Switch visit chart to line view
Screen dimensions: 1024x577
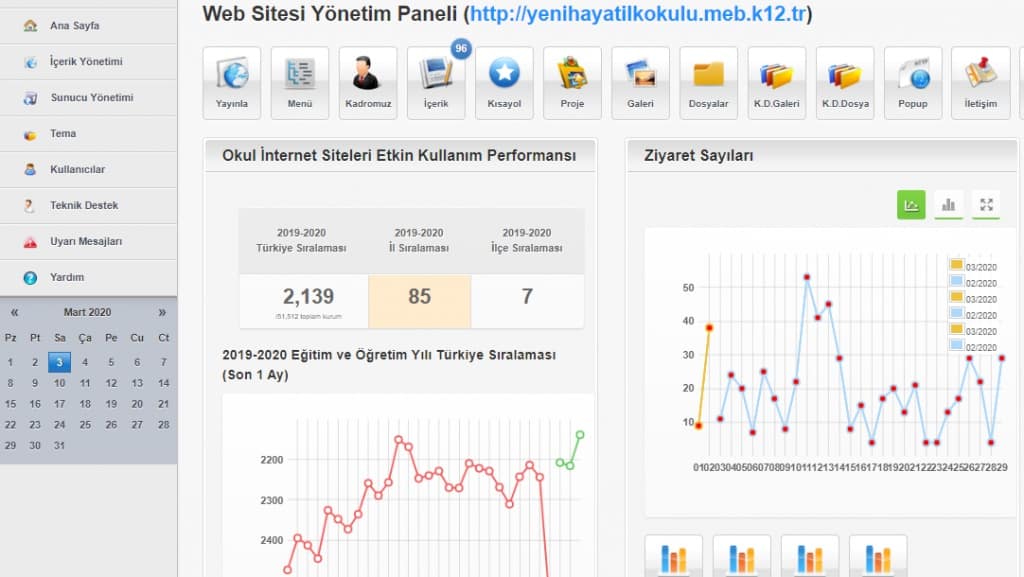[x=911, y=205]
